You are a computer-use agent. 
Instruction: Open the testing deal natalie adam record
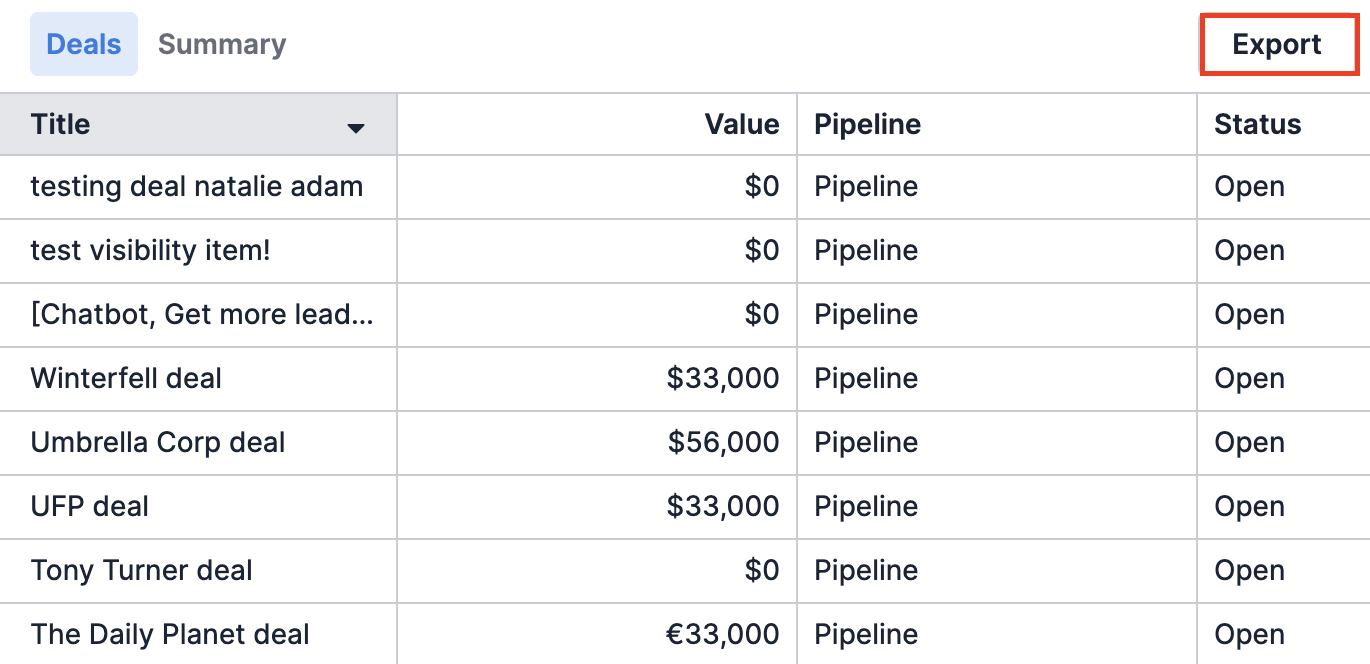point(197,187)
